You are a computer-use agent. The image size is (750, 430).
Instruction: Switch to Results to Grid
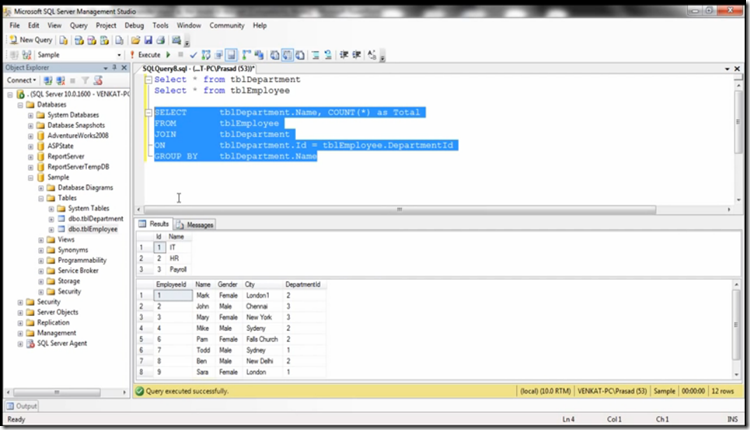tap(287, 55)
